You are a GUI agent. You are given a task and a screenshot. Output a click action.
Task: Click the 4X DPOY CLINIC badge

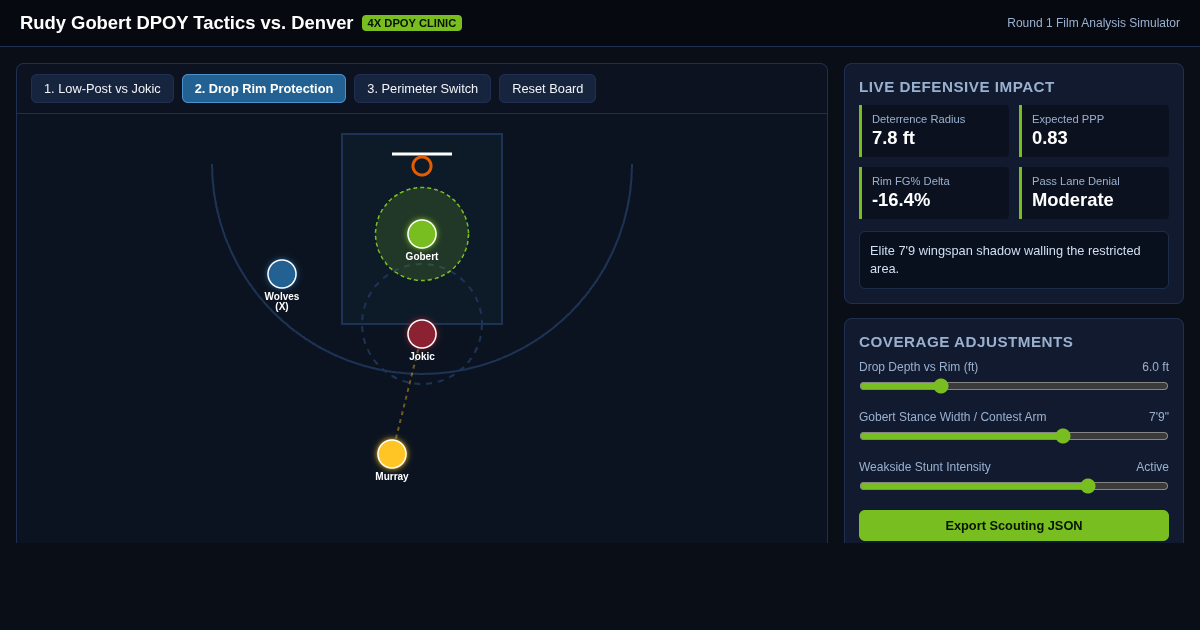(412, 23)
